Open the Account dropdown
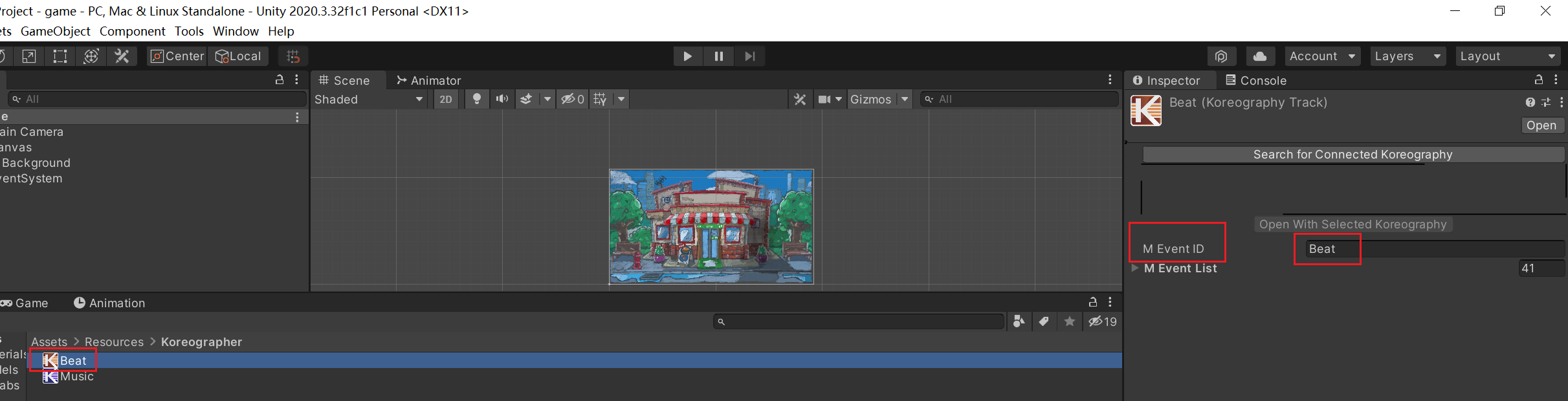 pos(1323,56)
